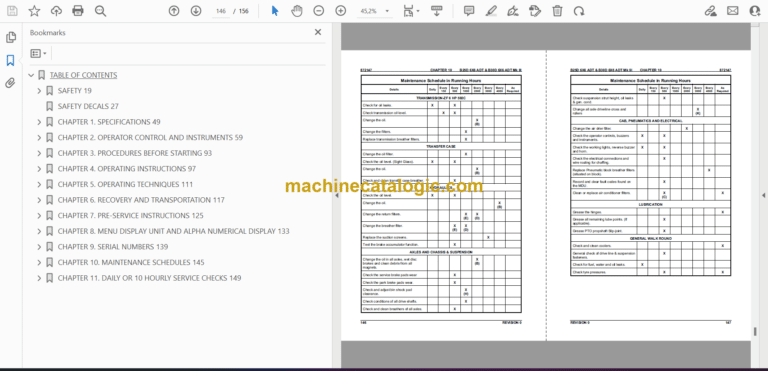Go to CHAPTER 9. SERIAL NUMBERS 139
The image size is (768, 371).
[113, 247]
